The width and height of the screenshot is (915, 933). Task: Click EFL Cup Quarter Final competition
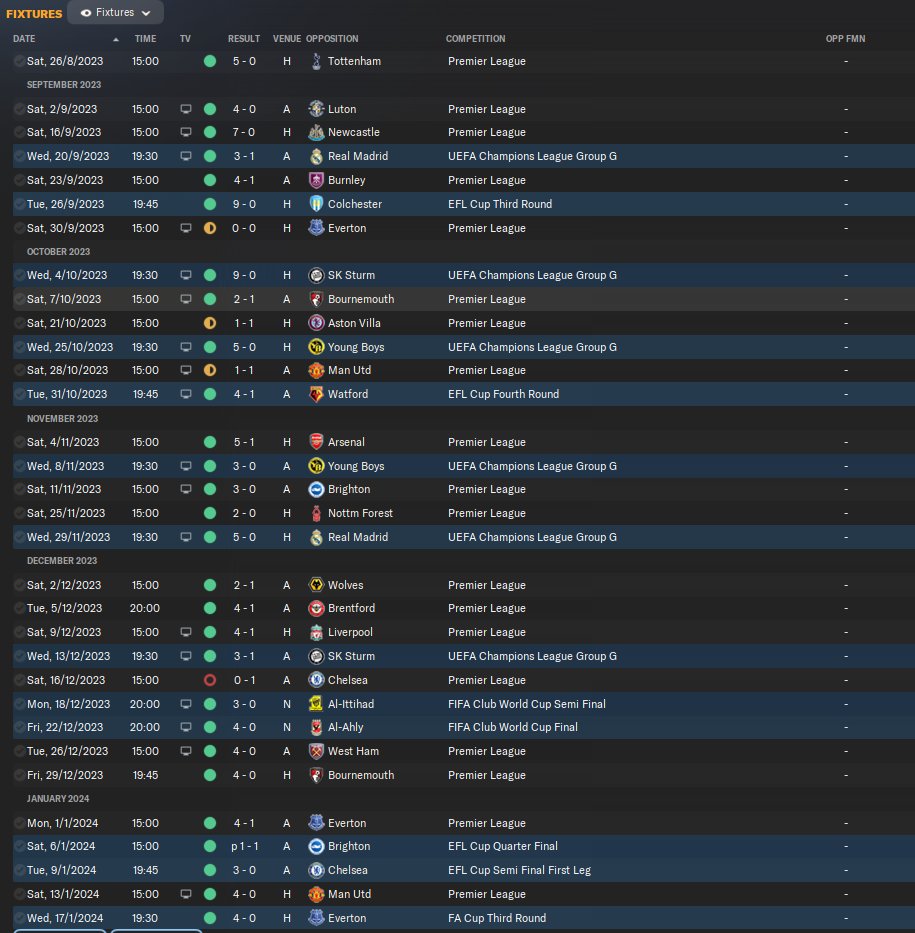pos(503,846)
